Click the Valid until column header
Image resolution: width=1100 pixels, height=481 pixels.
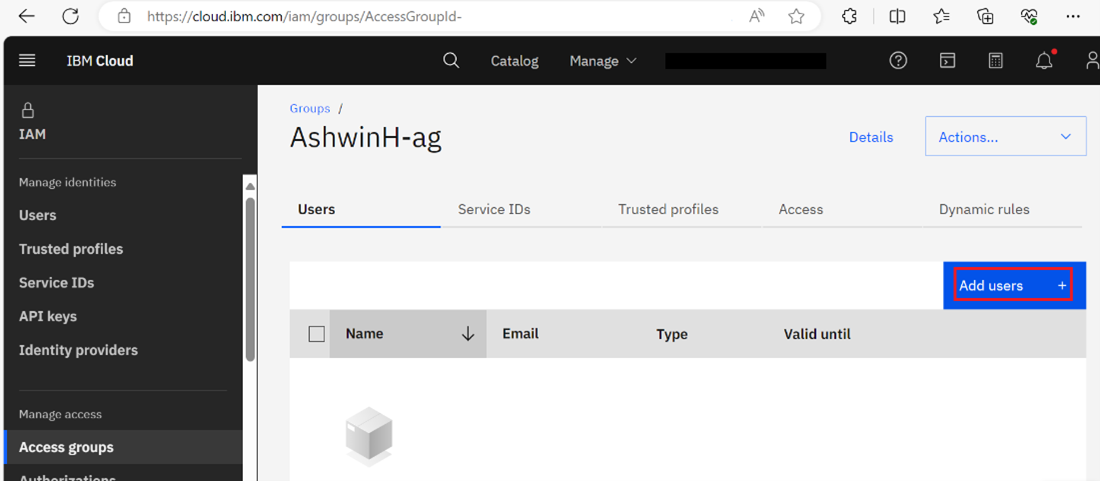817,334
